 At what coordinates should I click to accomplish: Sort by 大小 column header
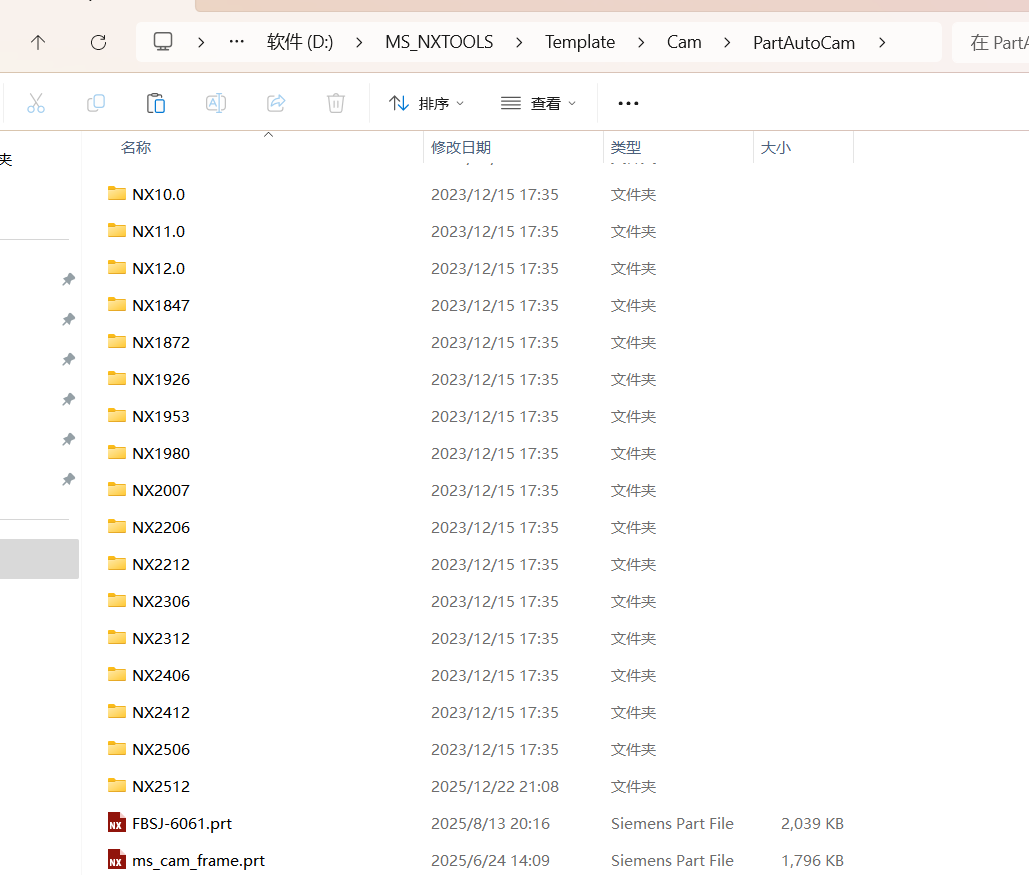(x=776, y=148)
